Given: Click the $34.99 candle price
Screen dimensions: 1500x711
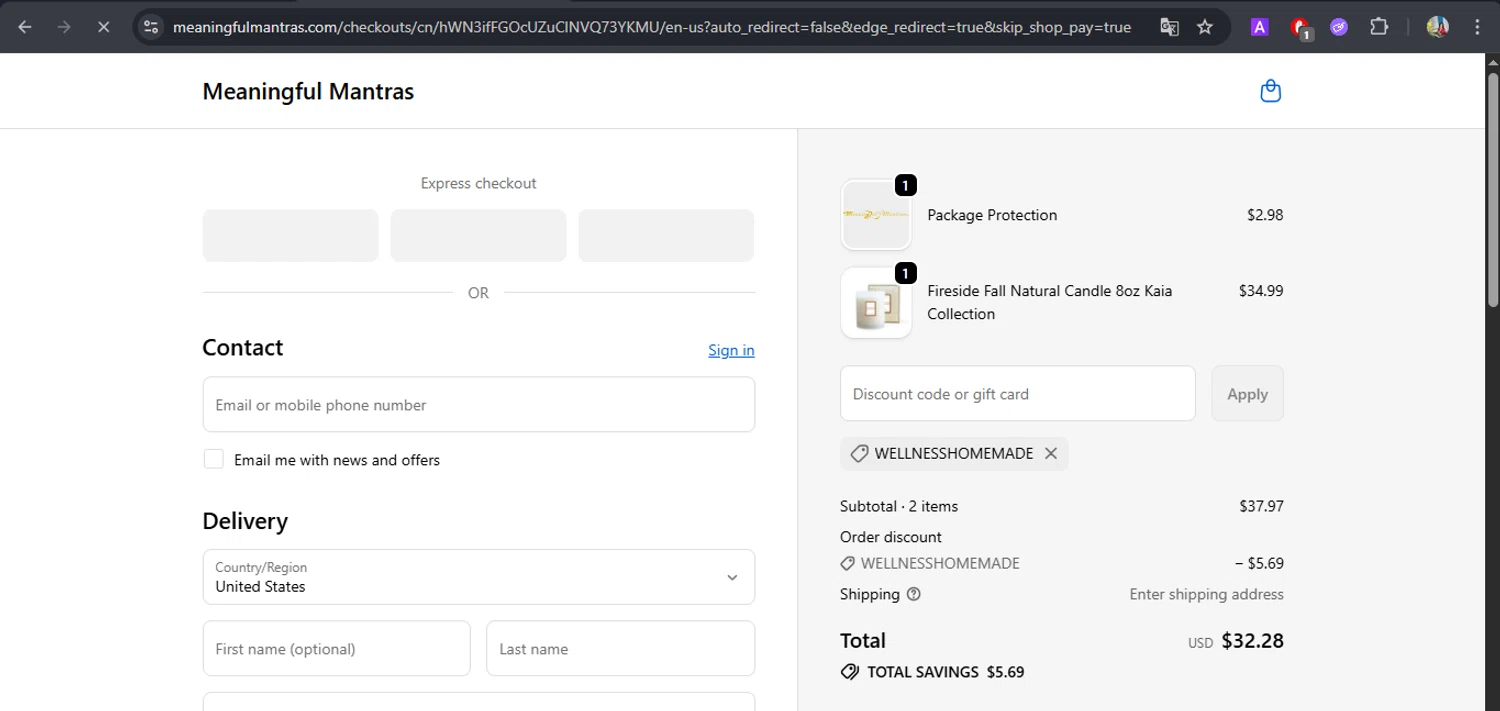Looking at the screenshot, I should [1261, 291].
